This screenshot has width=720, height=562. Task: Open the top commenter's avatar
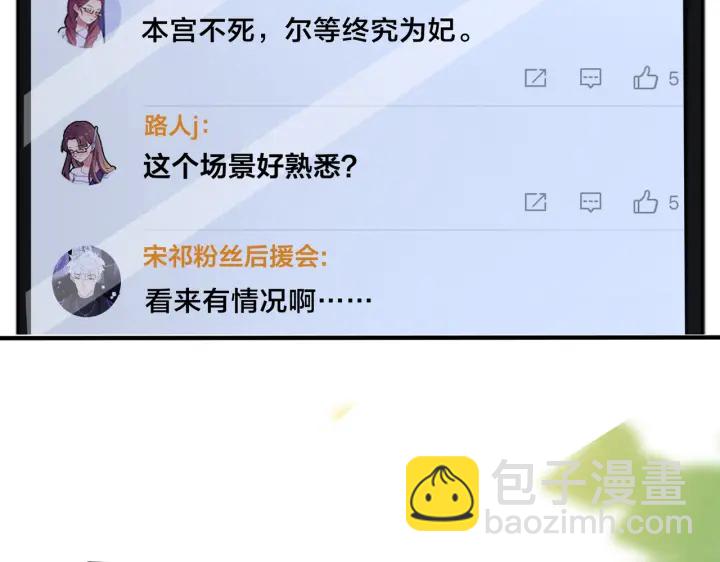pyautogui.click(x=87, y=21)
